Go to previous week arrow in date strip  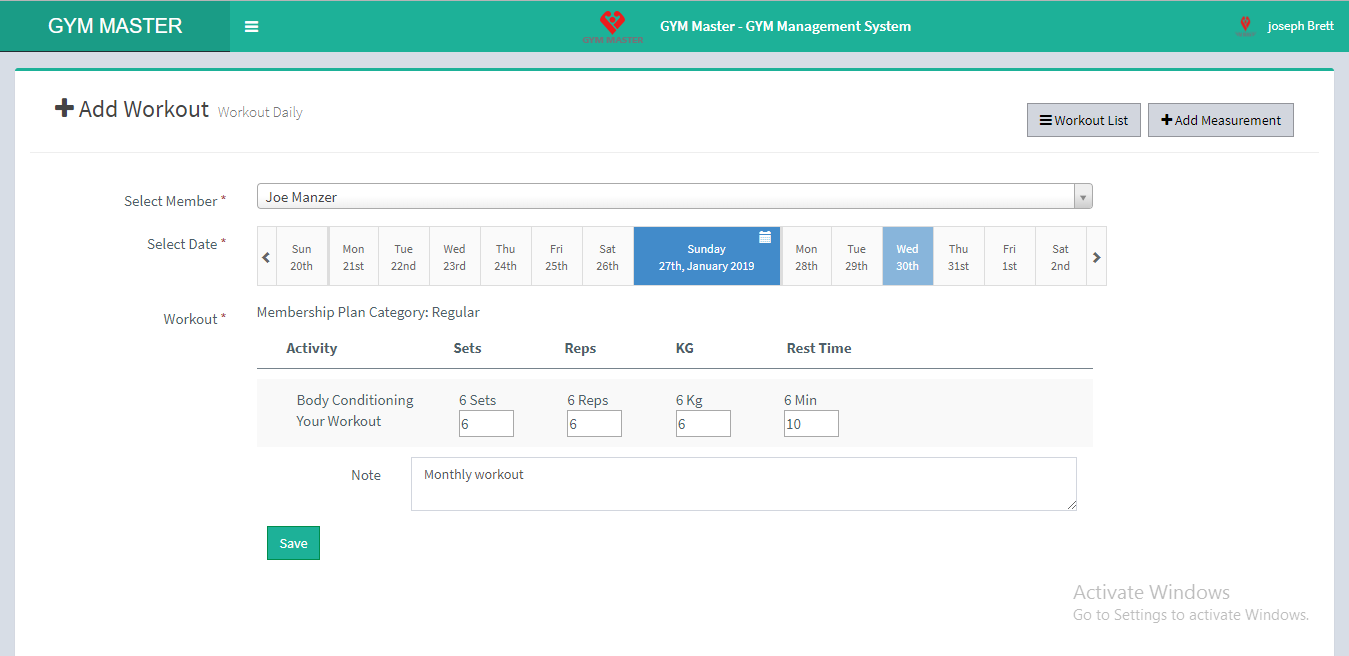pos(266,257)
